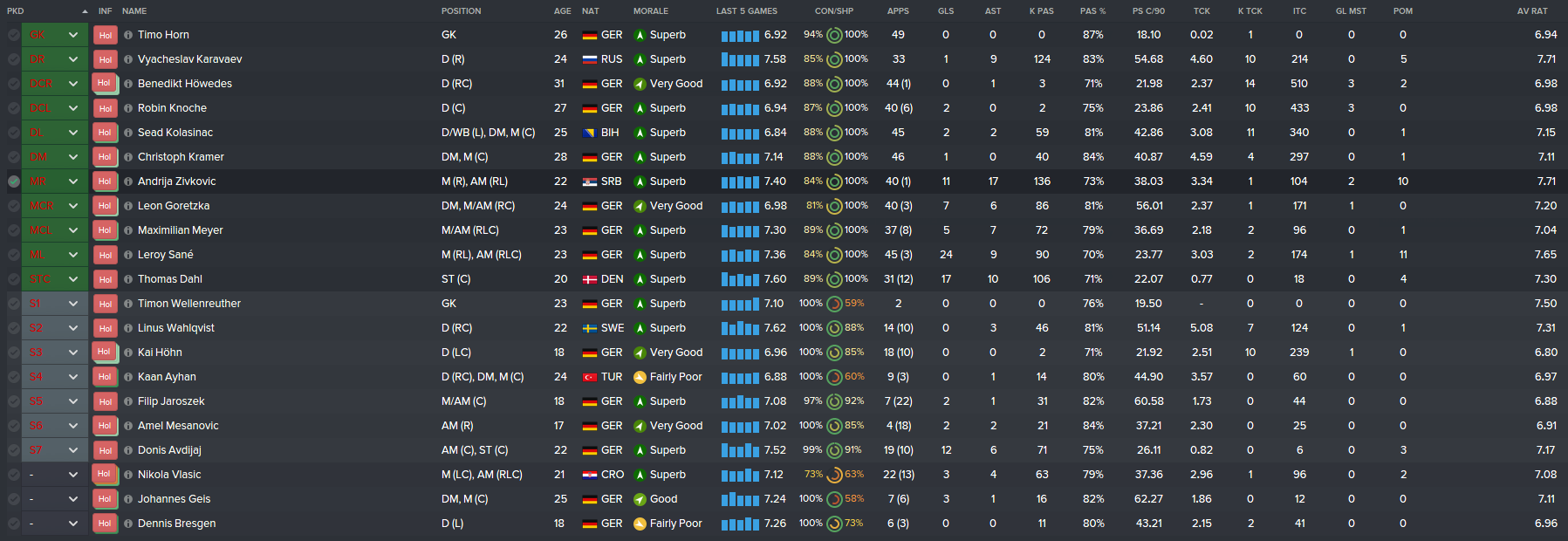The image size is (1568, 541).
Task: Open Leon Goretzka's player profile
Action: (x=174, y=206)
